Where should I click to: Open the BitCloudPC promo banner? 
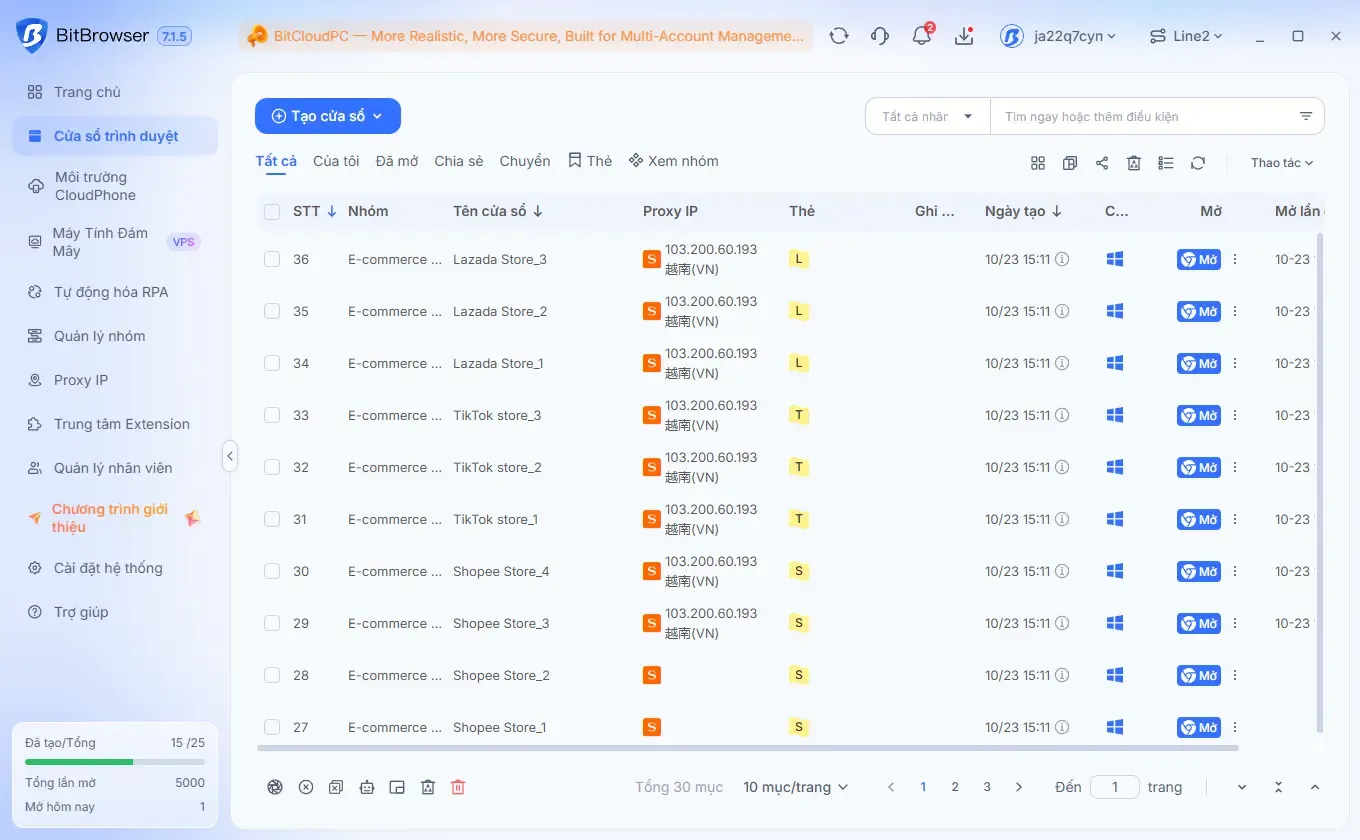coord(526,36)
